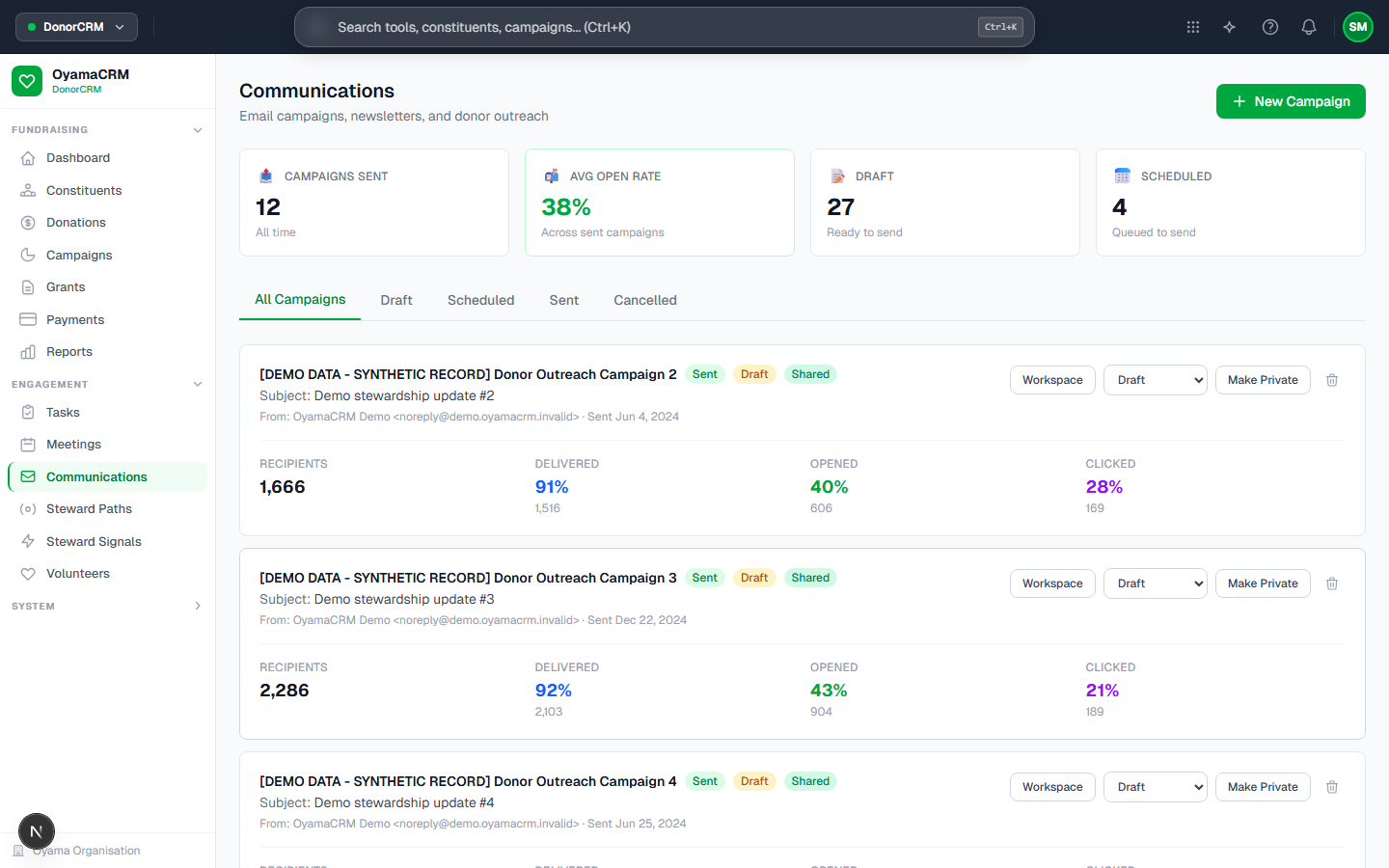This screenshot has width=1389, height=868.
Task: Click the Scheduled stat card
Action: click(x=1231, y=203)
